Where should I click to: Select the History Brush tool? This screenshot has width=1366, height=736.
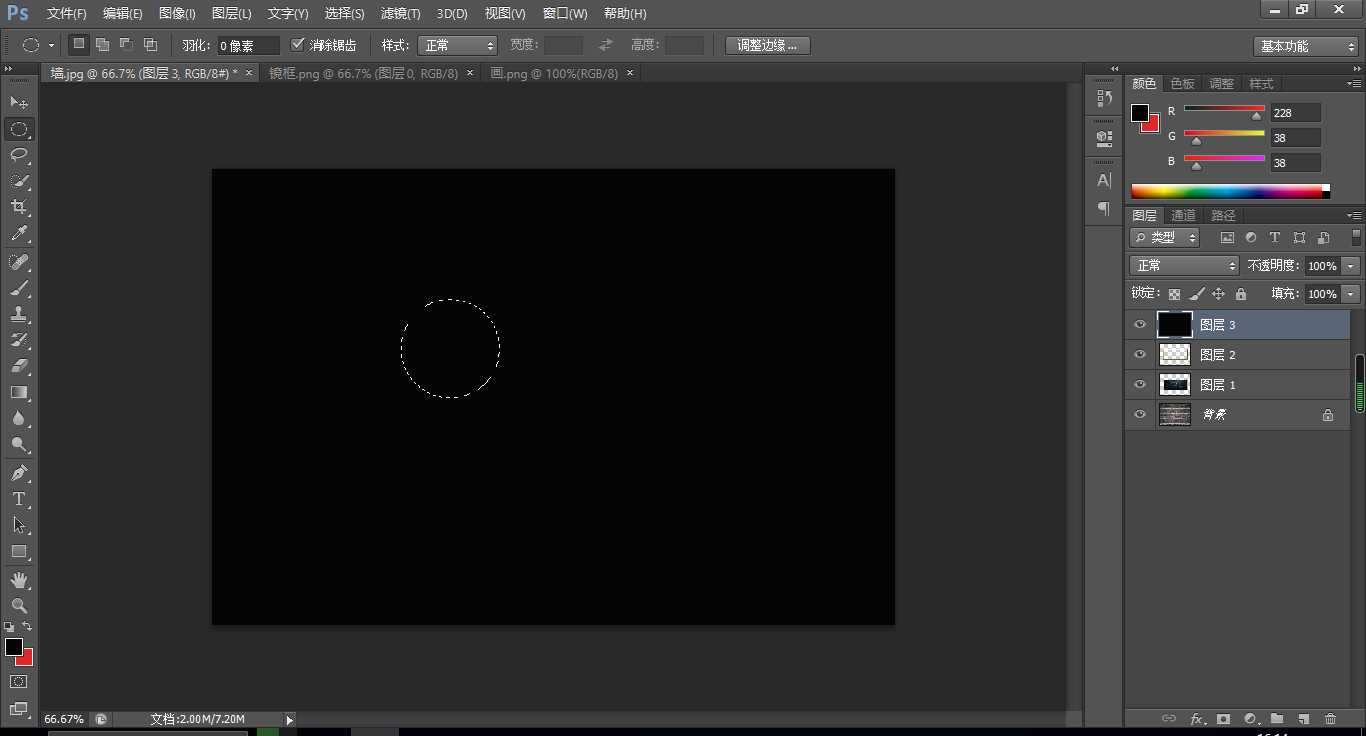click(x=19, y=340)
